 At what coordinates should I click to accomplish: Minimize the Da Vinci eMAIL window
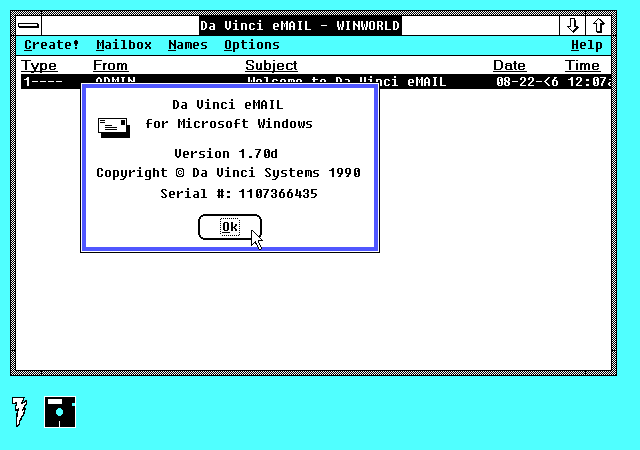pos(573,26)
